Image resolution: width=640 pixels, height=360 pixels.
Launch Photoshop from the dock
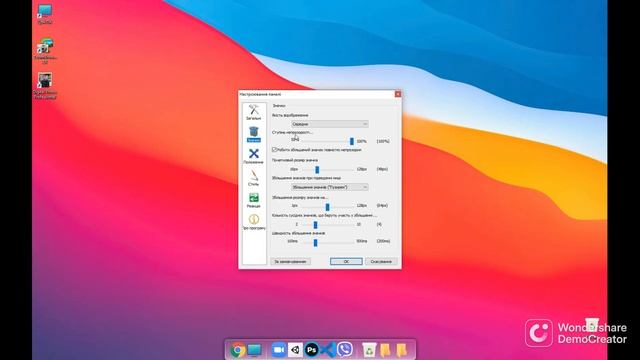311,350
